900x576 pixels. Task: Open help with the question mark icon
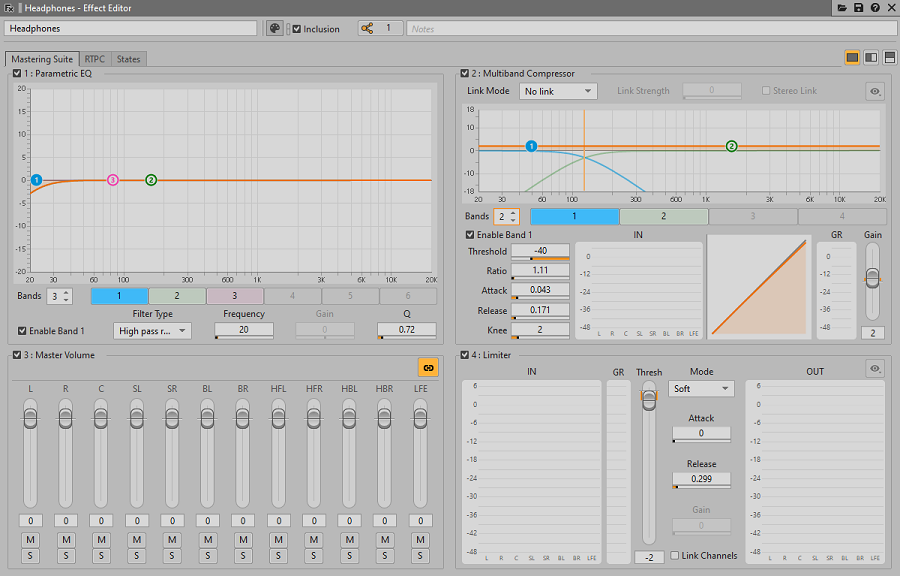[874, 8]
